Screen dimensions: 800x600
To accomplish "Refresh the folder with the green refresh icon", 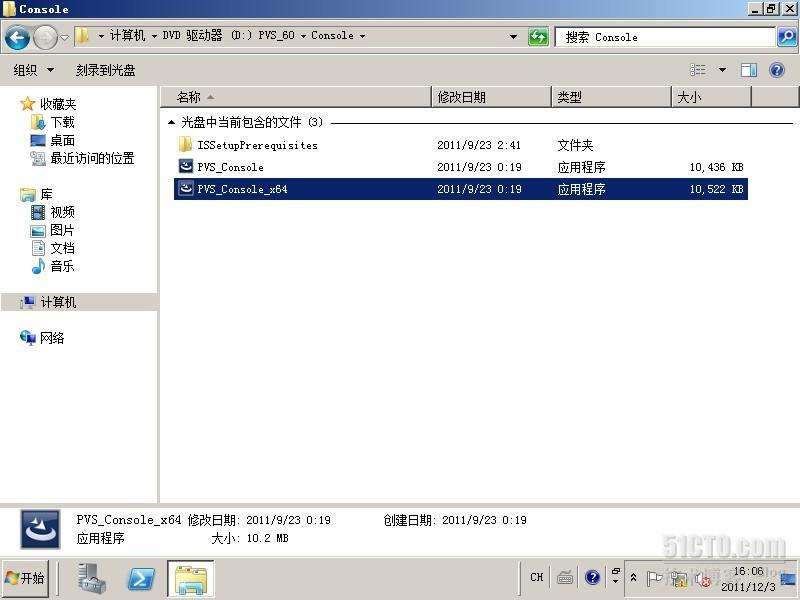I will [x=538, y=37].
